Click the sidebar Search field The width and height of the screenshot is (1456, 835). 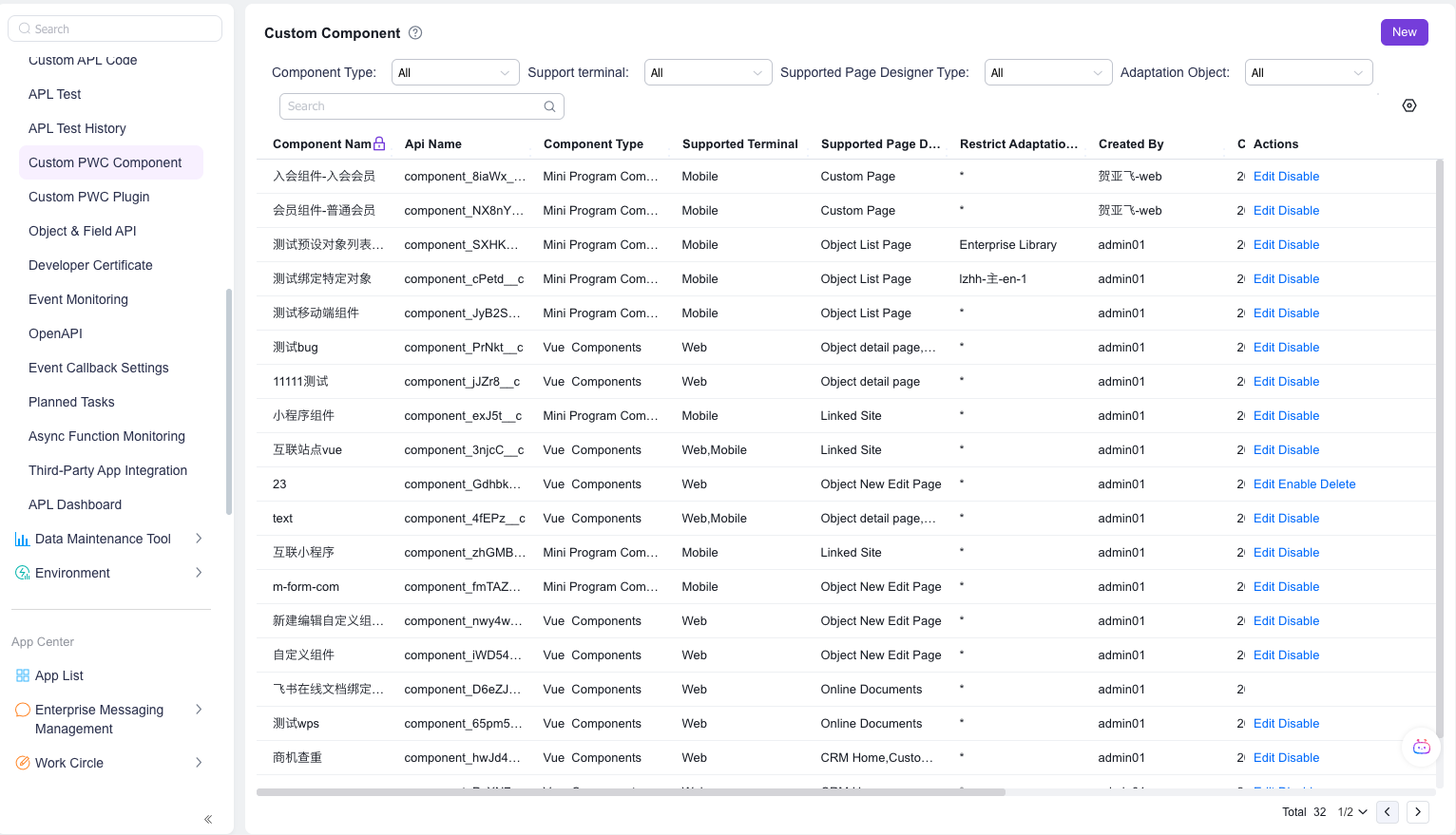(115, 28)
